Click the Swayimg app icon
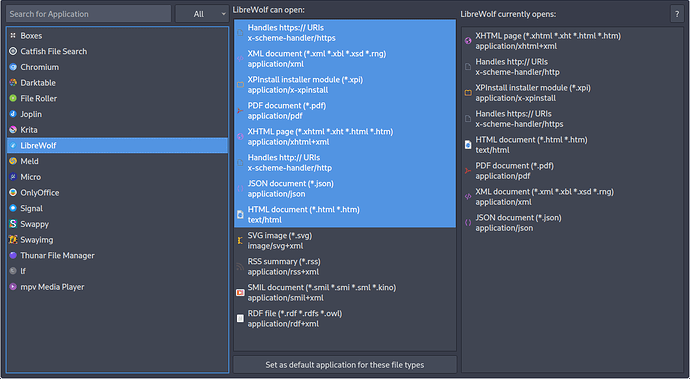 coord(13,240)
